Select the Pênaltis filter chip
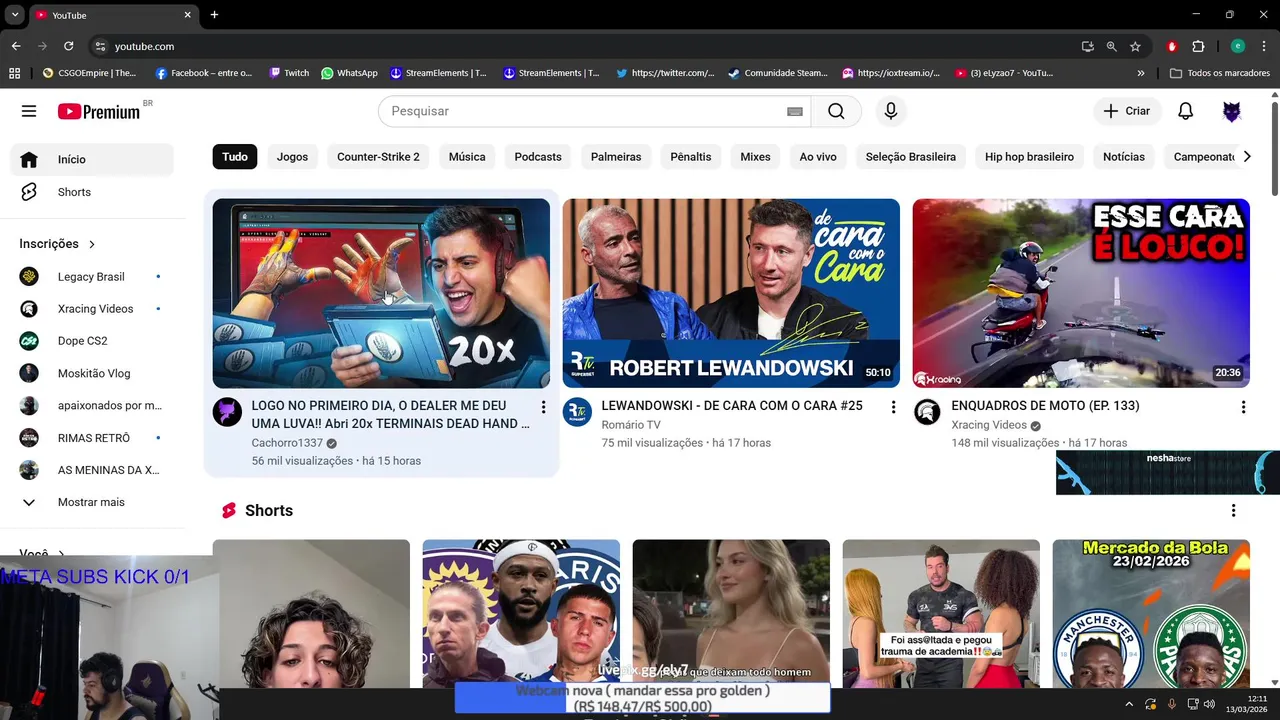This screenshot has height=720, width=1280. 691,157
